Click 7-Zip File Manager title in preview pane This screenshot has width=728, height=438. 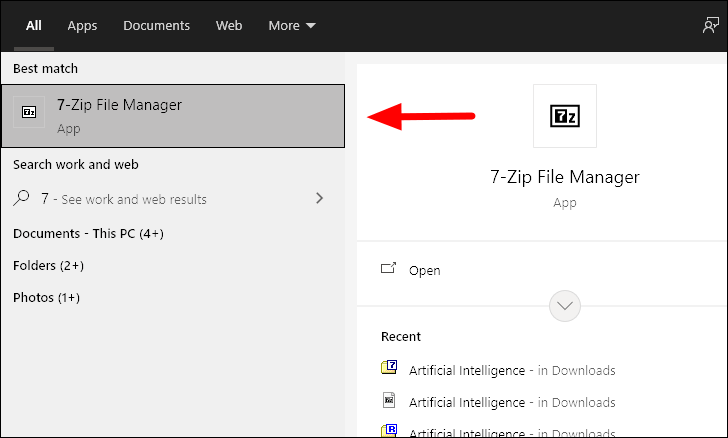click(x=565, y=177)
